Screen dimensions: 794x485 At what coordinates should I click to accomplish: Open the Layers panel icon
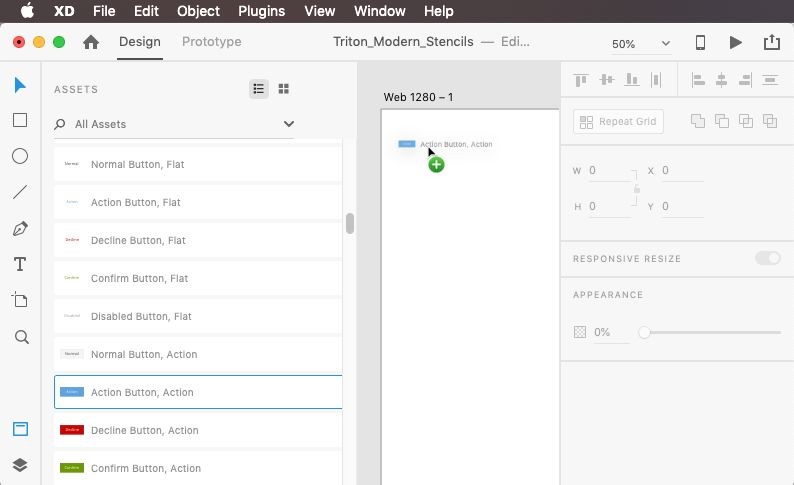point(20,465)
